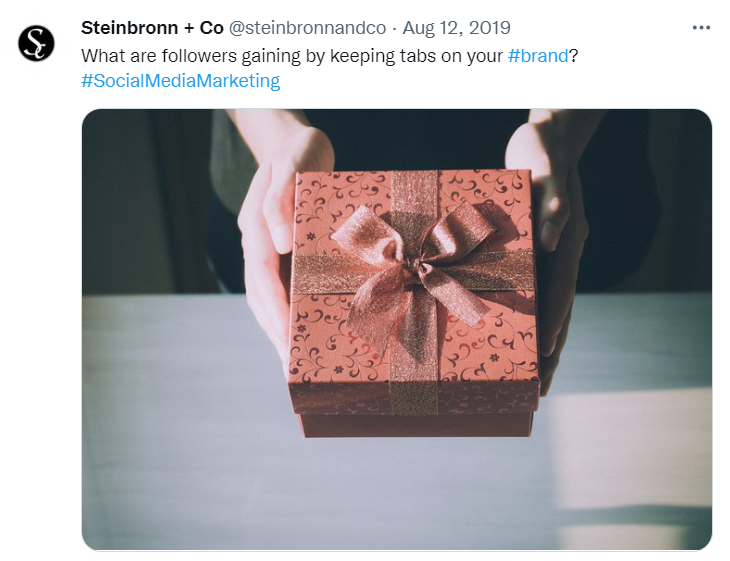Follow the #brand hashtag

538,56
